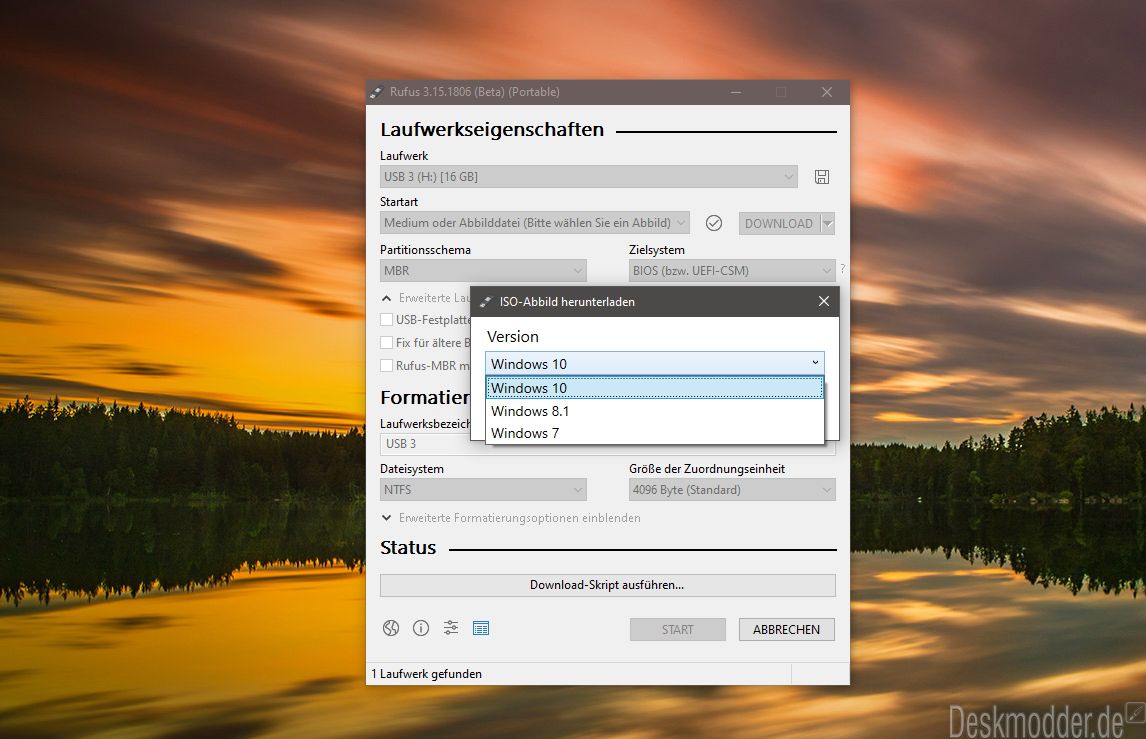Toggle the Rufus-MBR checkbox
Image resolution: width=1146 pixels, height=739 pixels.
[x=387, y=365]
